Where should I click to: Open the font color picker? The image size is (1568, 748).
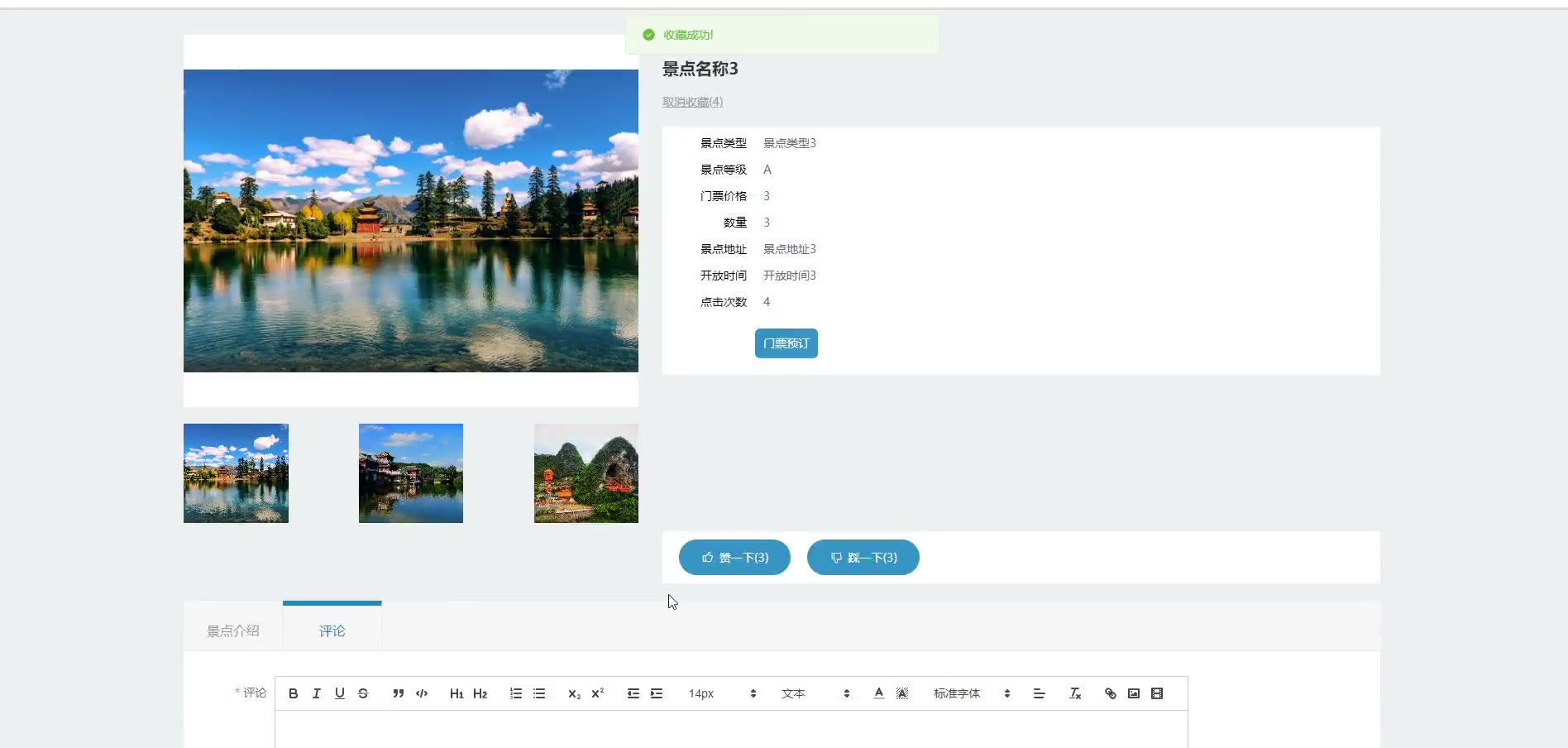coord(879,693)
